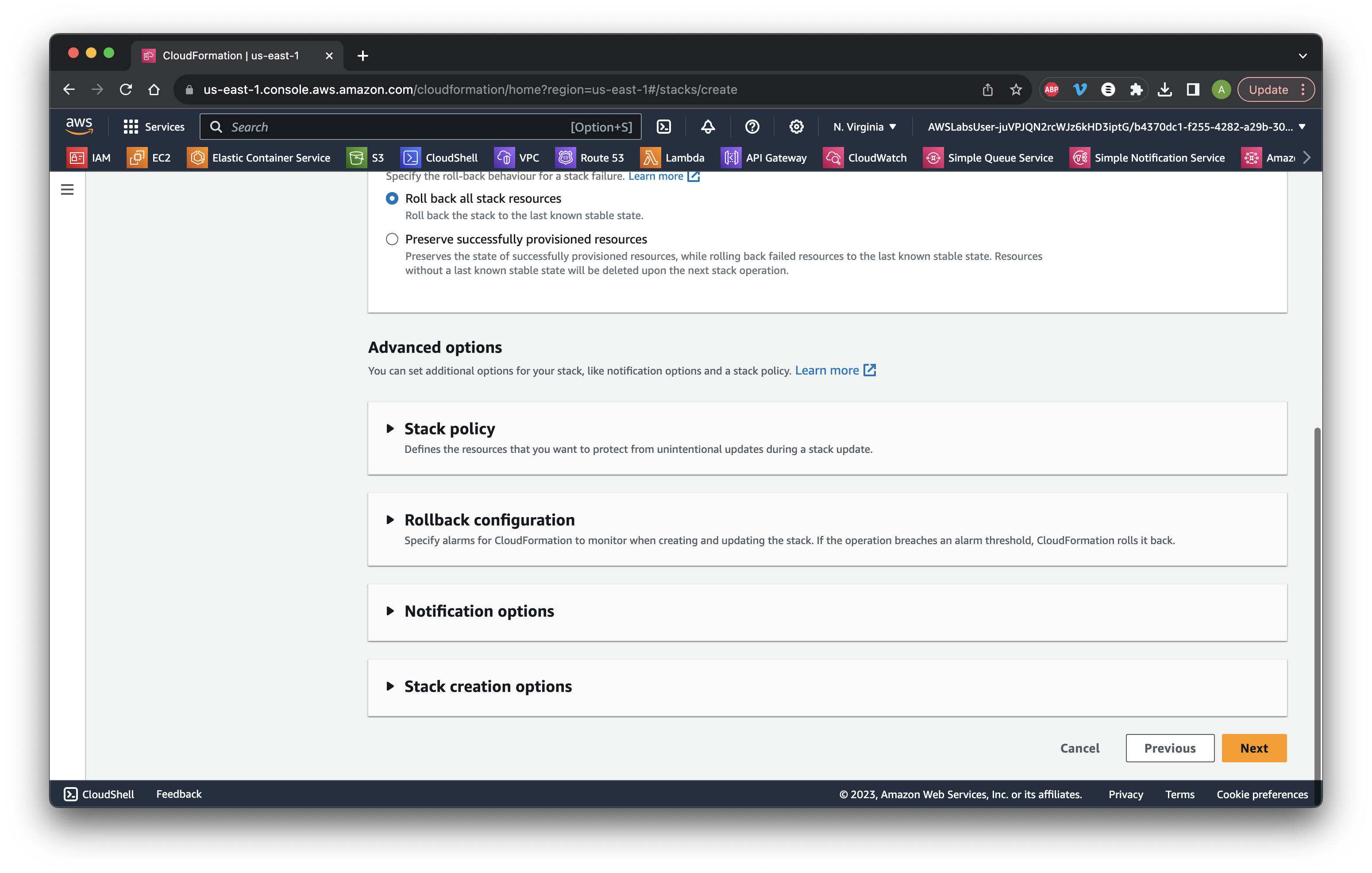1372x873 pixels.
Task: Click the Next button
Action: tap(1253, 748)
